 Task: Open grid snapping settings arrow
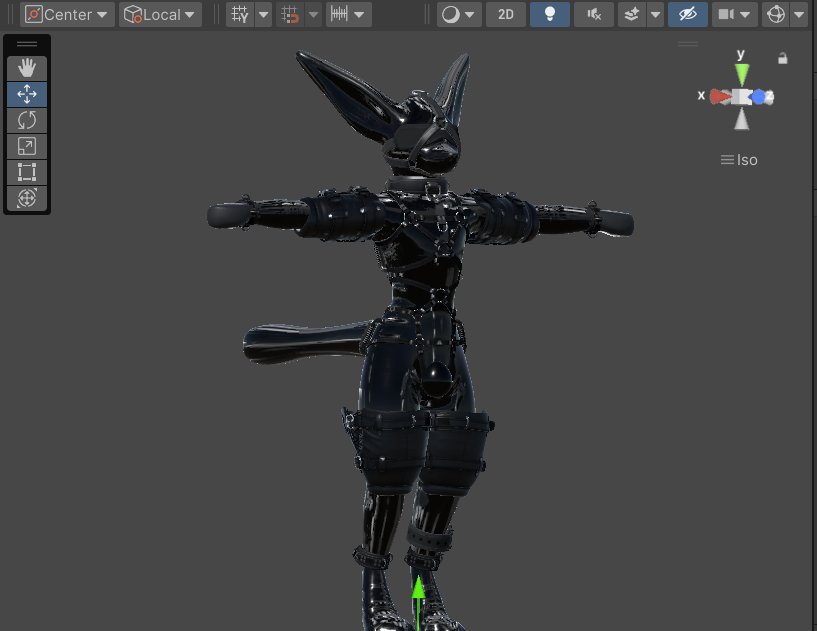(313, 15)
